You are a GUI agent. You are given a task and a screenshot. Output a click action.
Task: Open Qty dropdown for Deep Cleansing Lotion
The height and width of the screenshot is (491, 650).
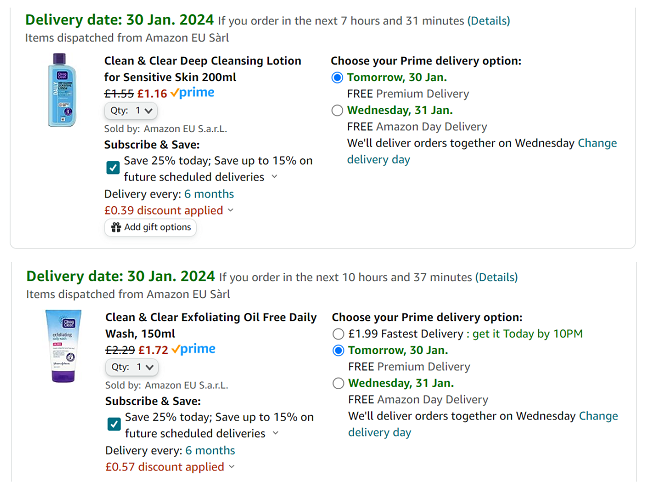click(131, 111)
